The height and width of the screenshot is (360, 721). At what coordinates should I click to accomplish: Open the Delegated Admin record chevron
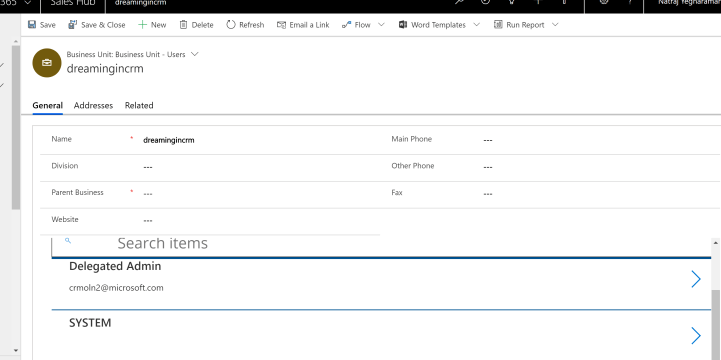[x=696, y=279]
